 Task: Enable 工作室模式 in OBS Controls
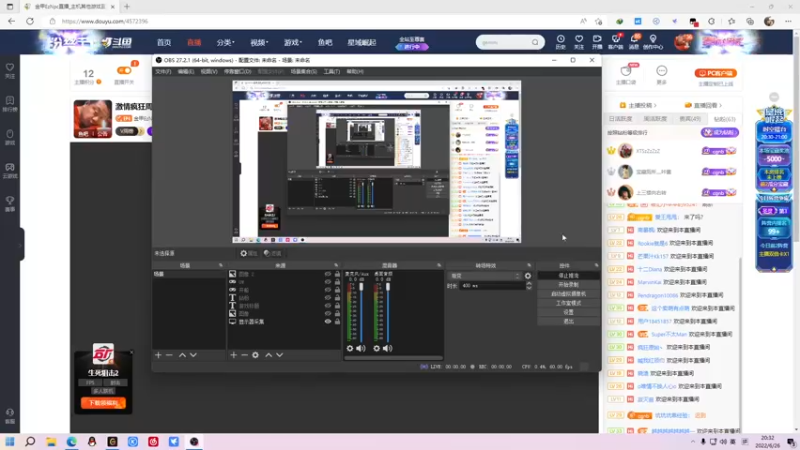tap(568, 303)
